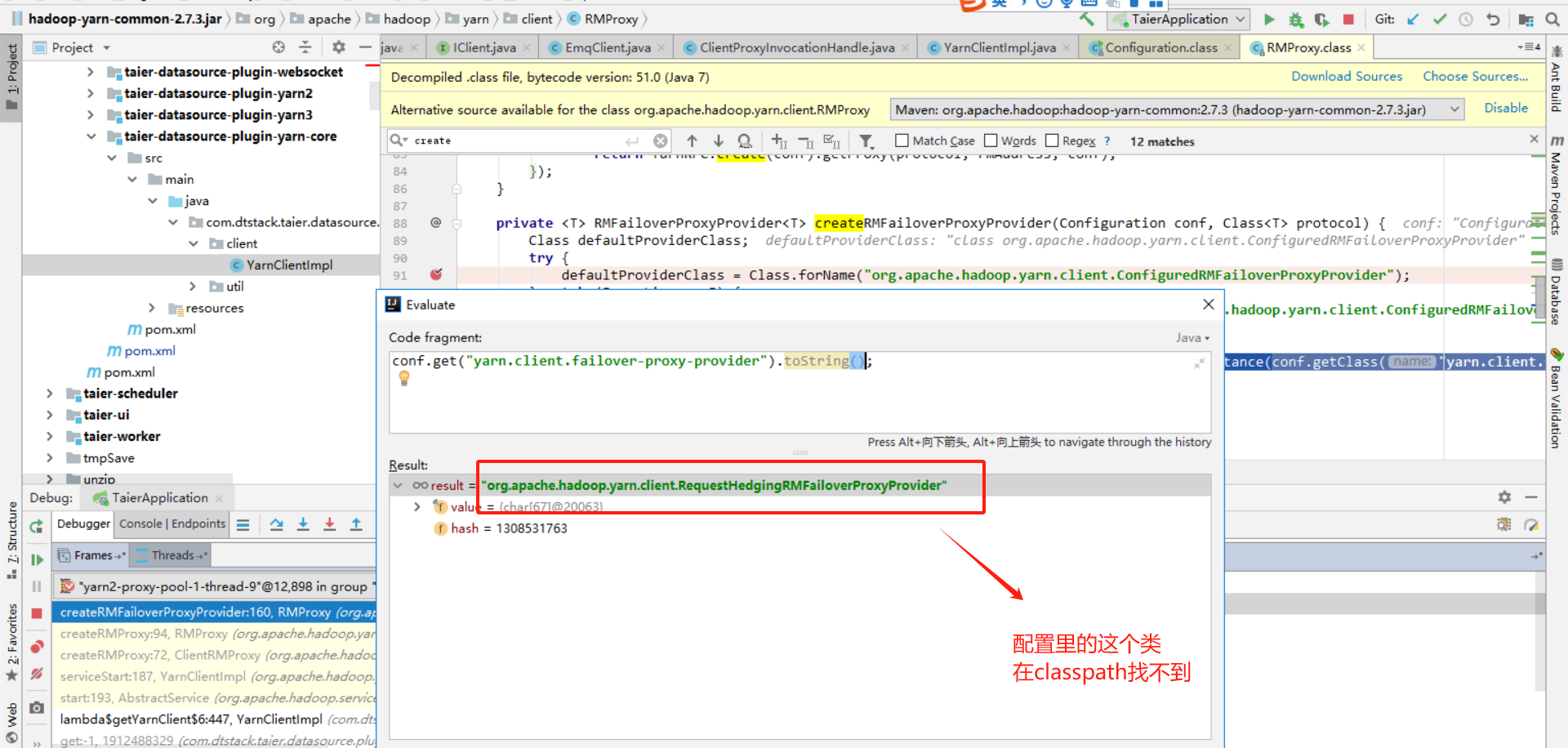Start debugging with the Debug icon
Image resolution: width=1568 pixels, height=748 pixels.
tap(1295, 19)
